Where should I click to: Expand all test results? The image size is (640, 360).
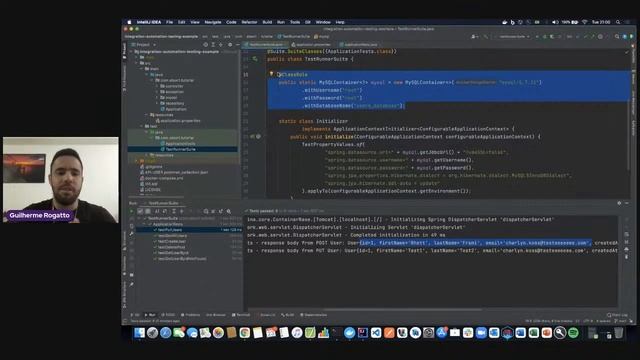click(x=174, y=211)
